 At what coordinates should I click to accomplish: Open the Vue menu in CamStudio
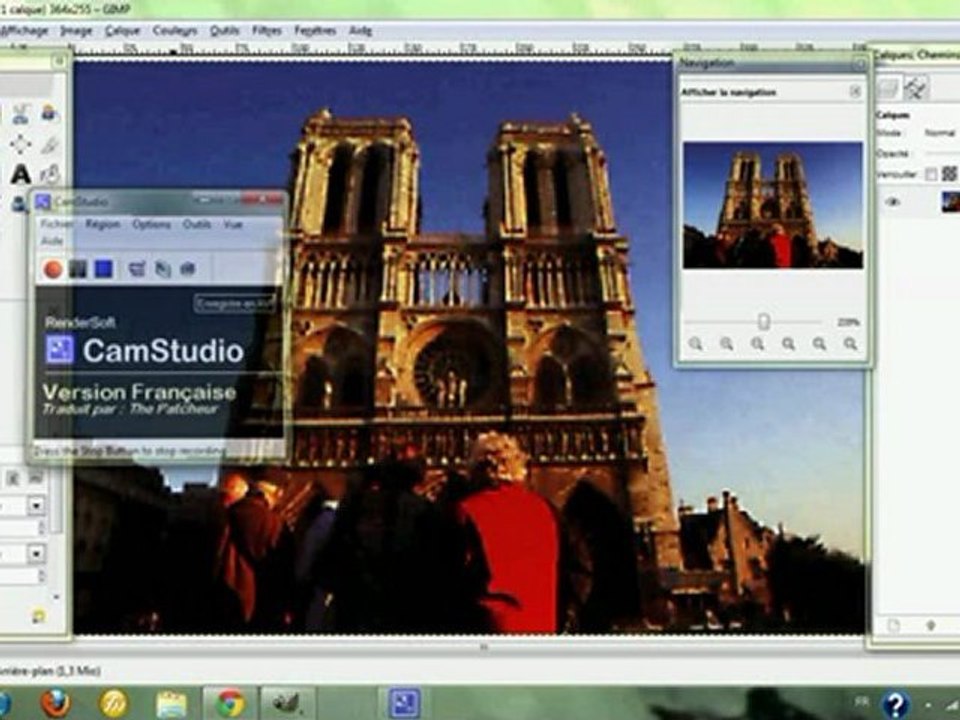233,224
